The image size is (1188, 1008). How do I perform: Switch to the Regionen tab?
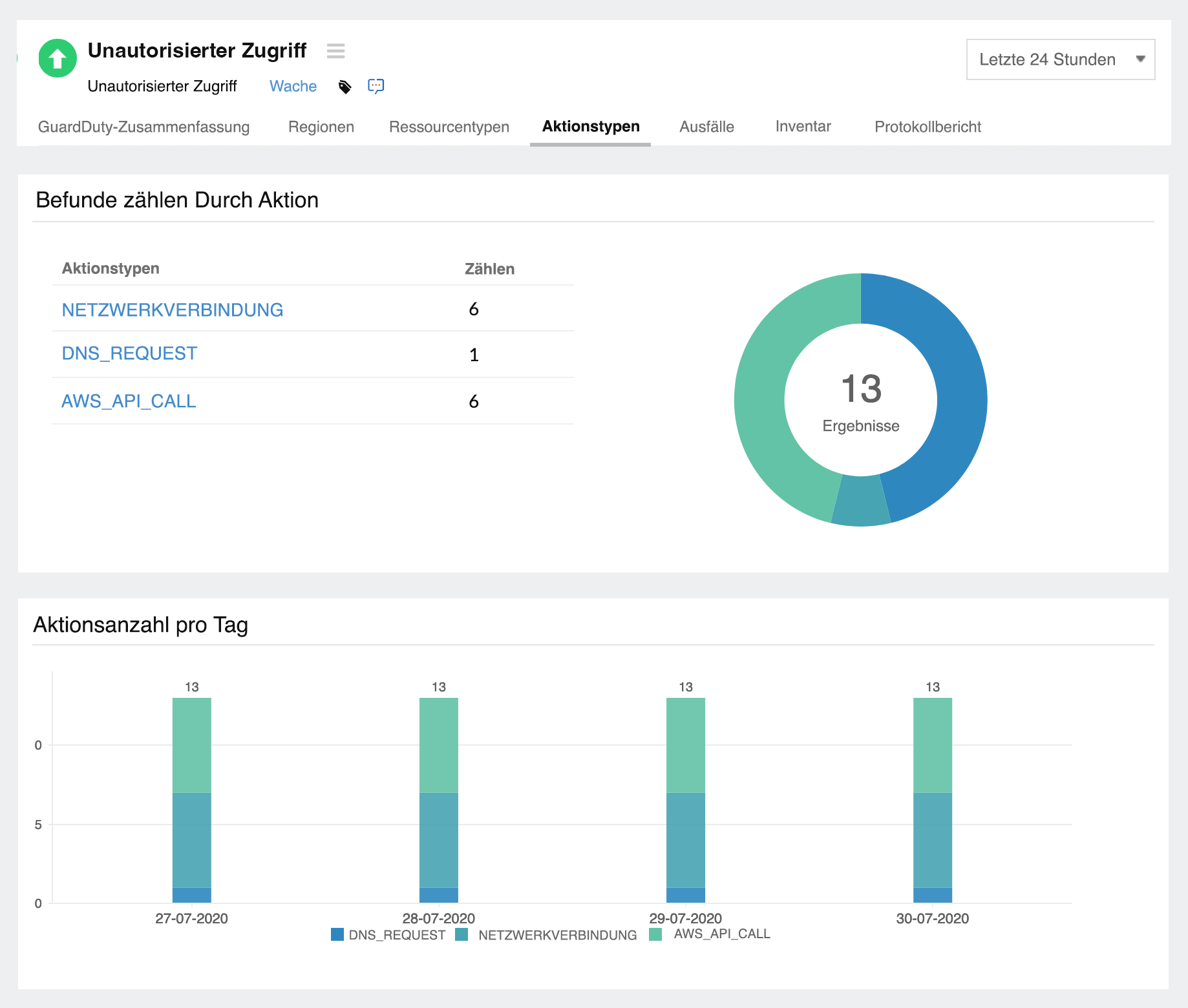tap(321, 127)
